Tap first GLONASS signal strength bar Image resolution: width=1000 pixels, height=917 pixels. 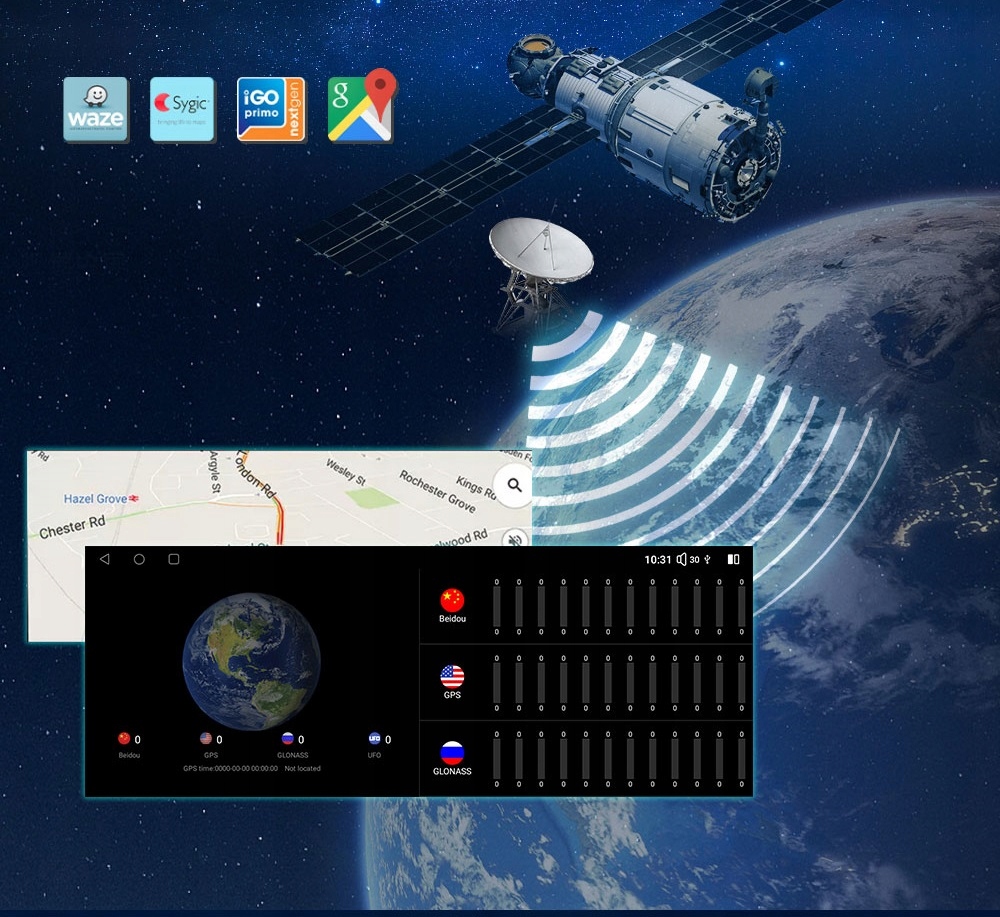point(497,759)
